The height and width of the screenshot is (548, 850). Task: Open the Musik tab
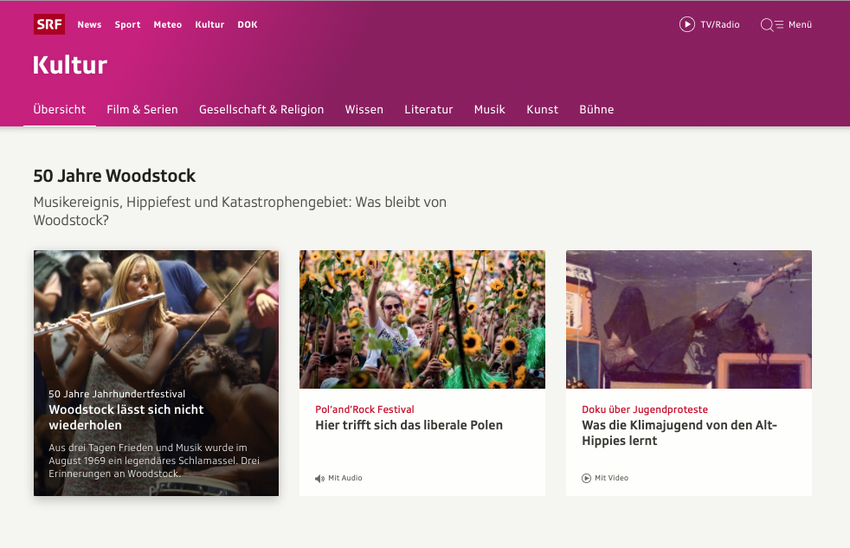point(490,109)
